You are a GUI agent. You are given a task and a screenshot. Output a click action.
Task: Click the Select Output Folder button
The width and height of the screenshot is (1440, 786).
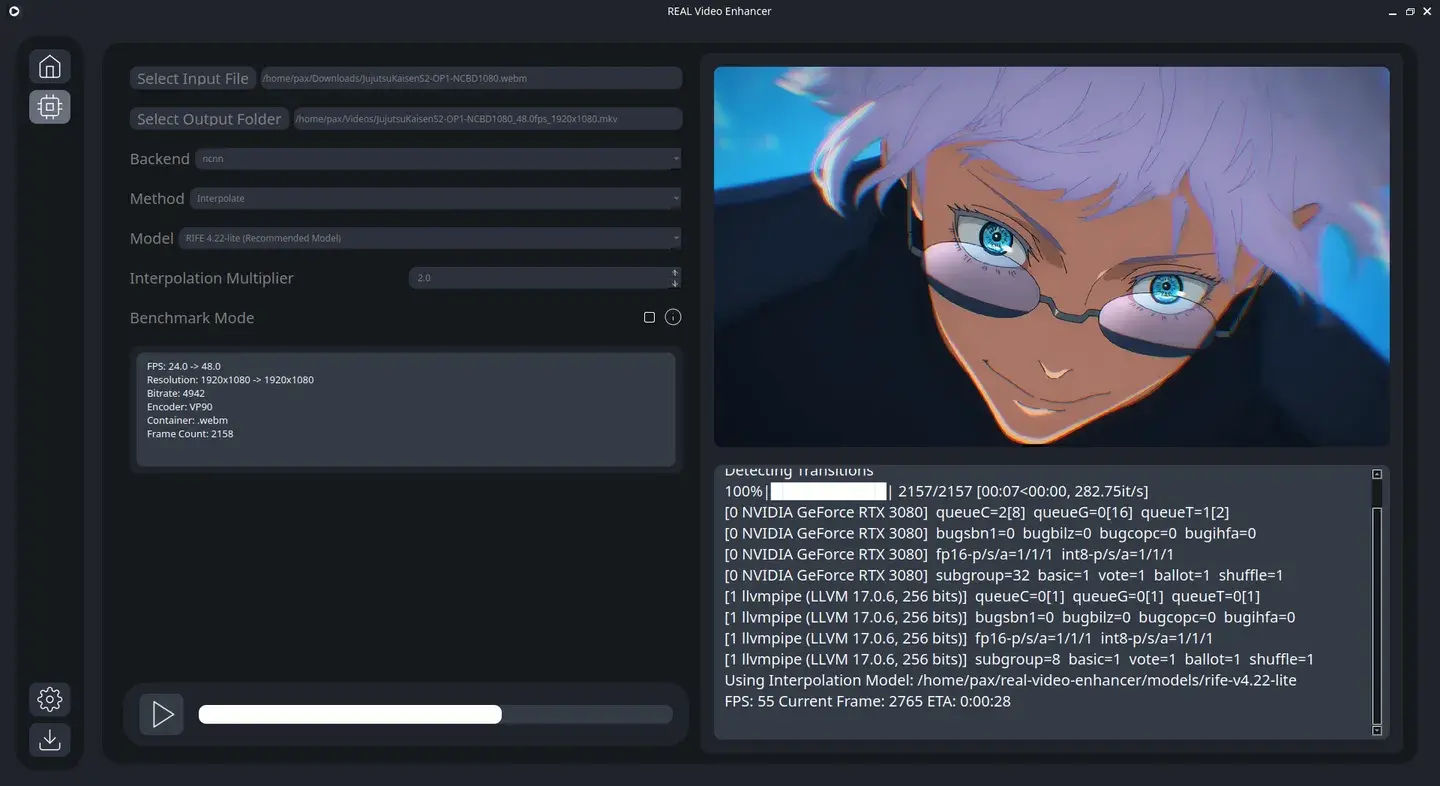(x=209, y=119)
